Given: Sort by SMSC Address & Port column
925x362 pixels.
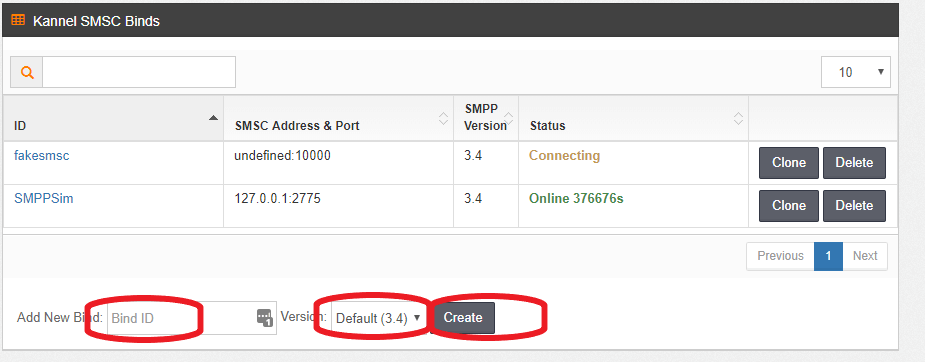Looking at the screenshot, I should [339, 118].
